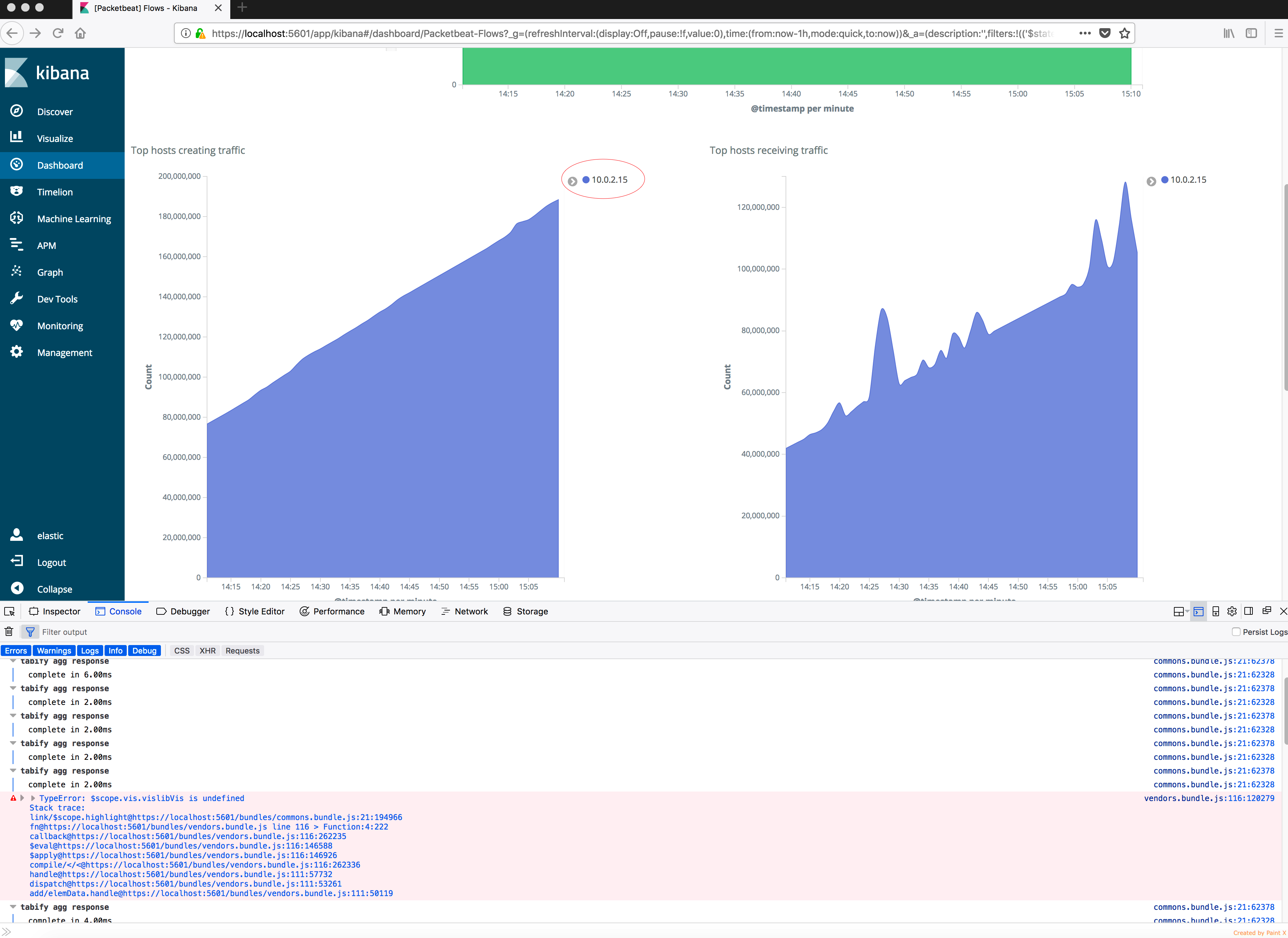
Task: Collapse a tabify agg response entry
Action: click(13, 688)
